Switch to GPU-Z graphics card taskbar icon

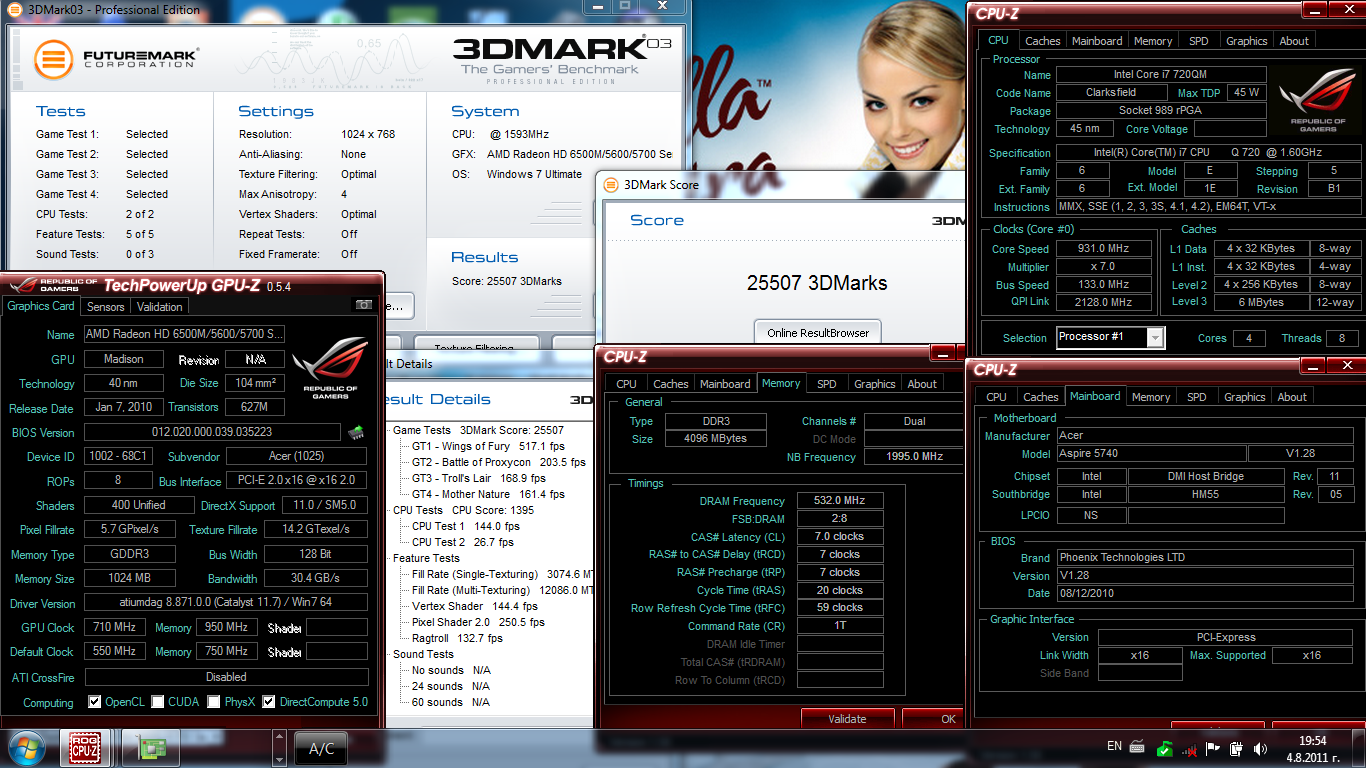click(x=151, y=748)
